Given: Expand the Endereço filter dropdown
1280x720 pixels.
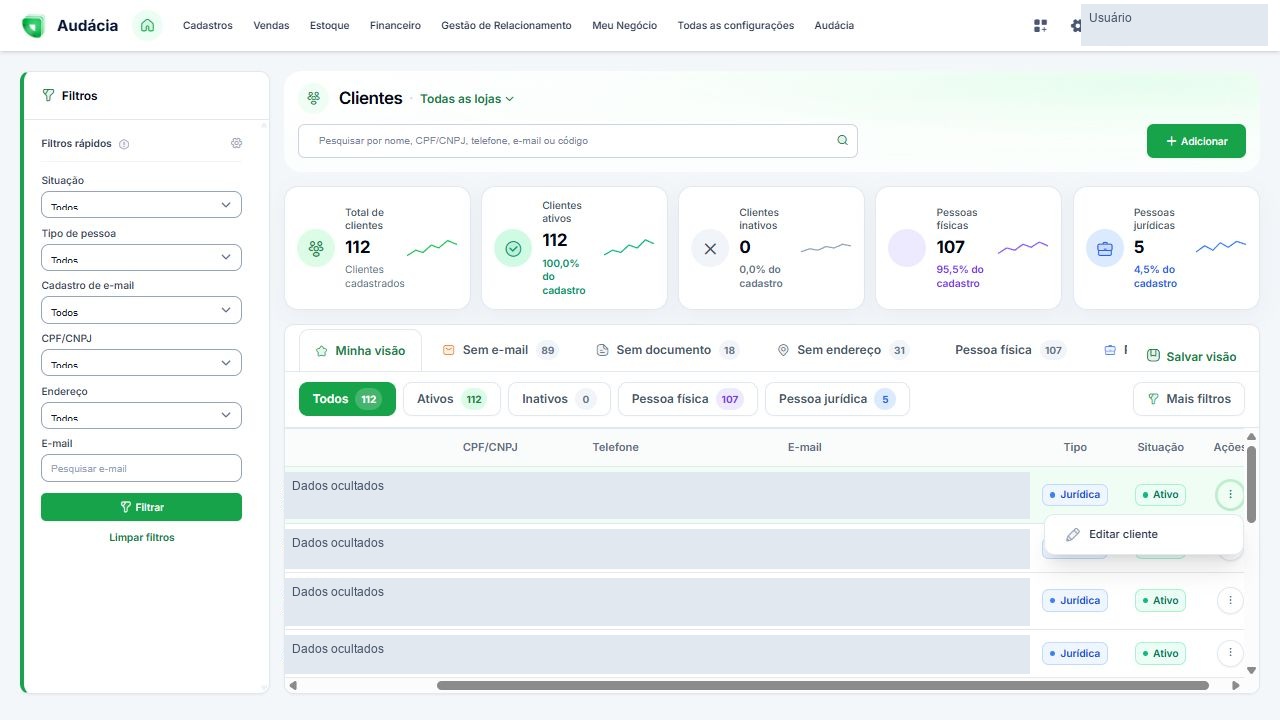Looking at the screenshot, I should (x=141, y=415).
